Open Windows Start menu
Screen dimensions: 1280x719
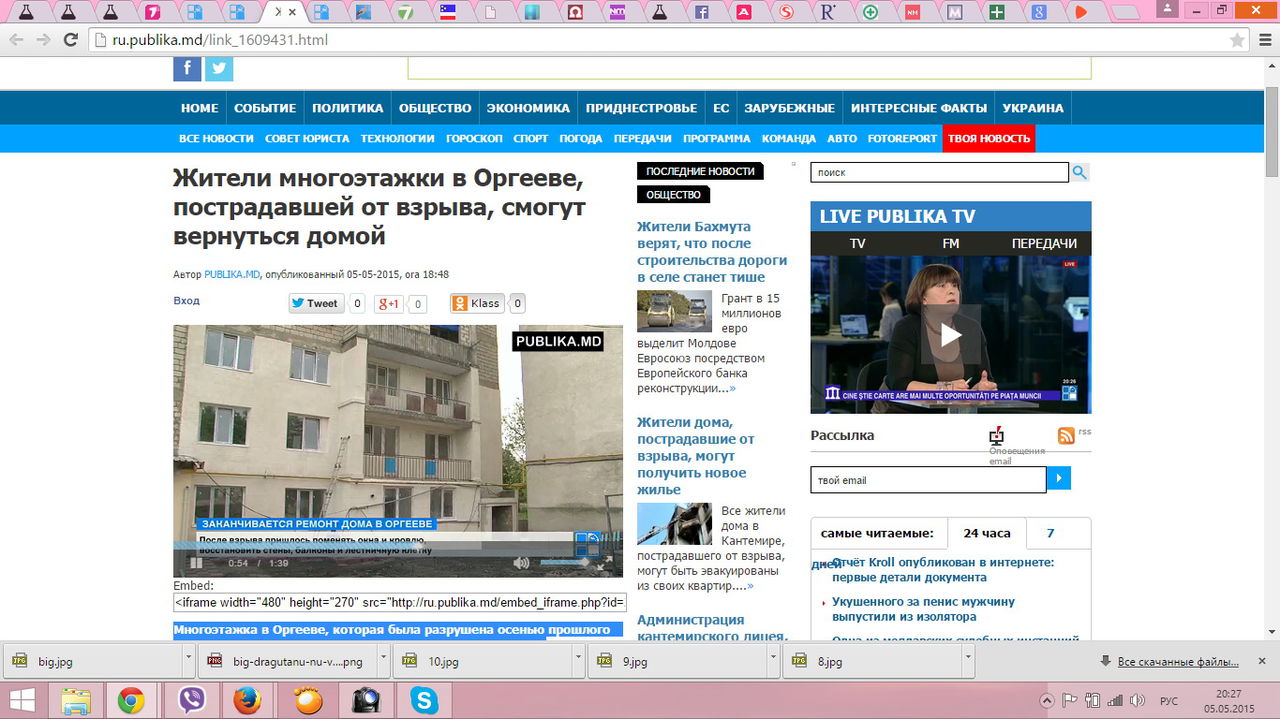coord(22,700)
